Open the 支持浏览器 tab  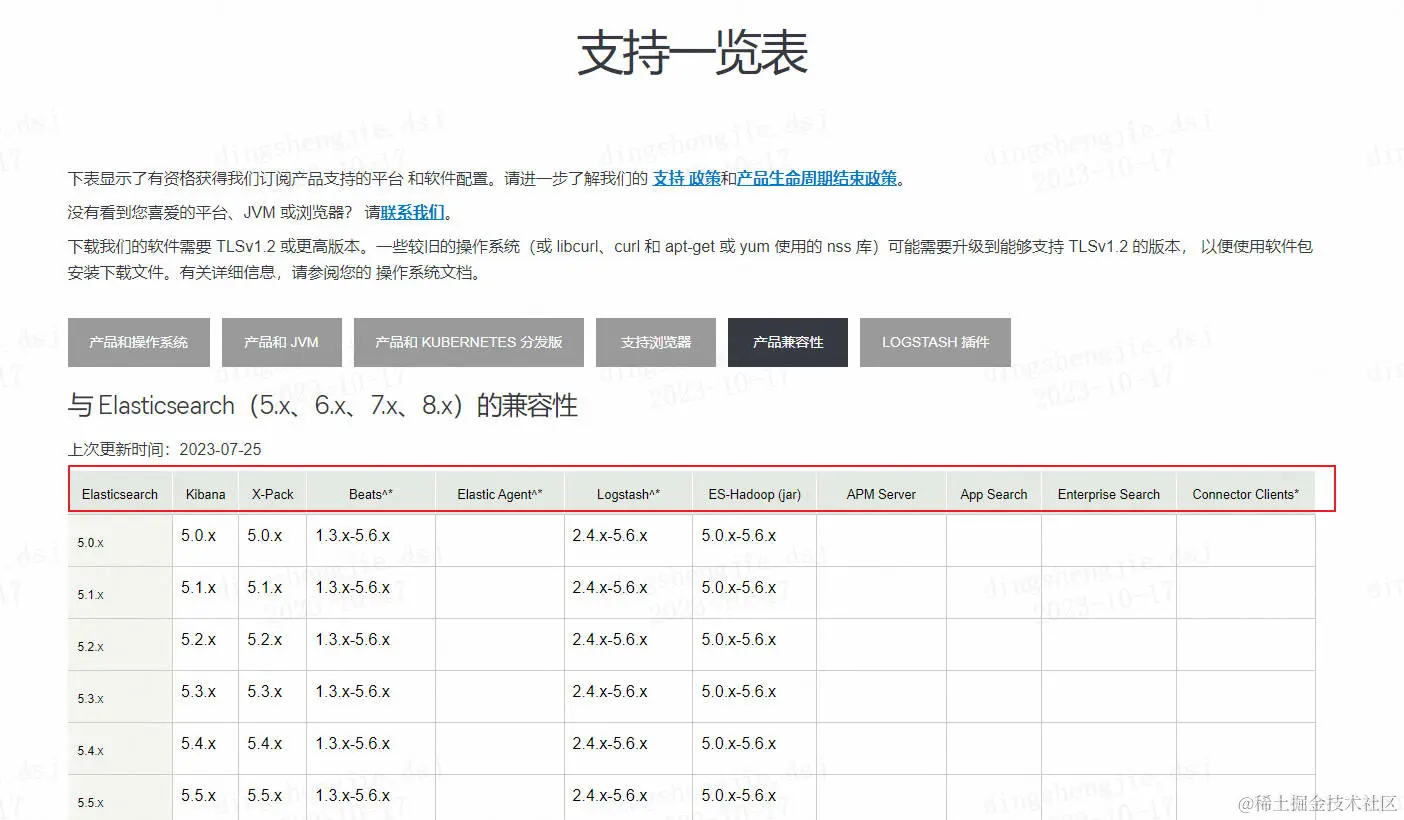656,342
